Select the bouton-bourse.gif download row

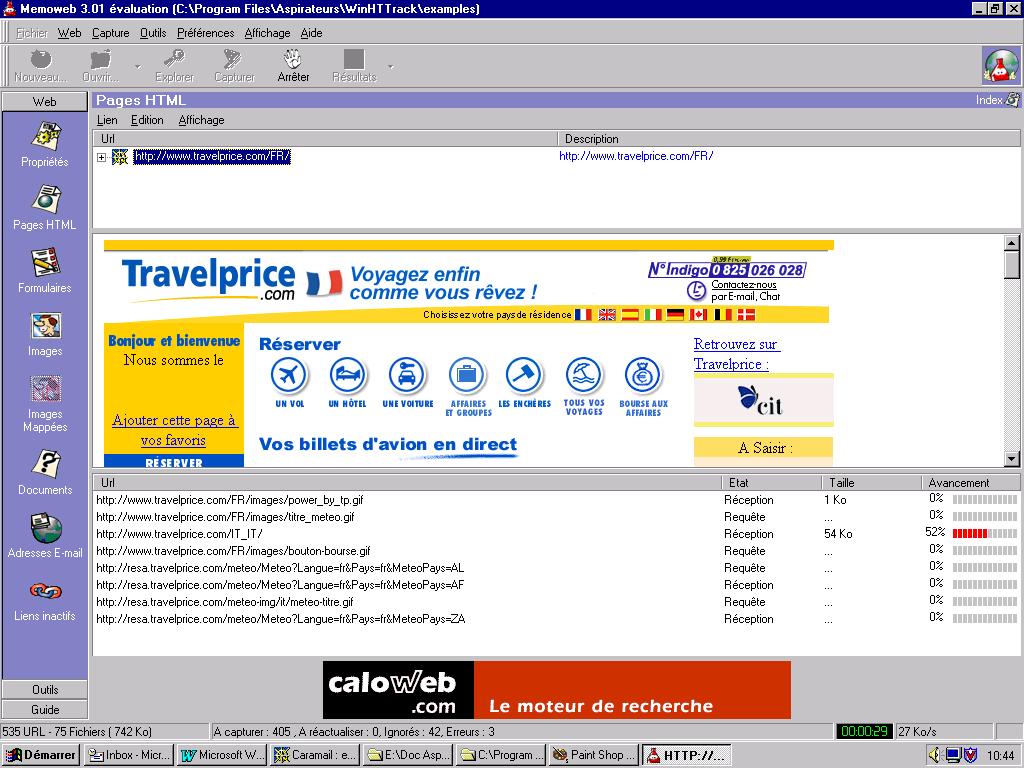tap(556, 551)
